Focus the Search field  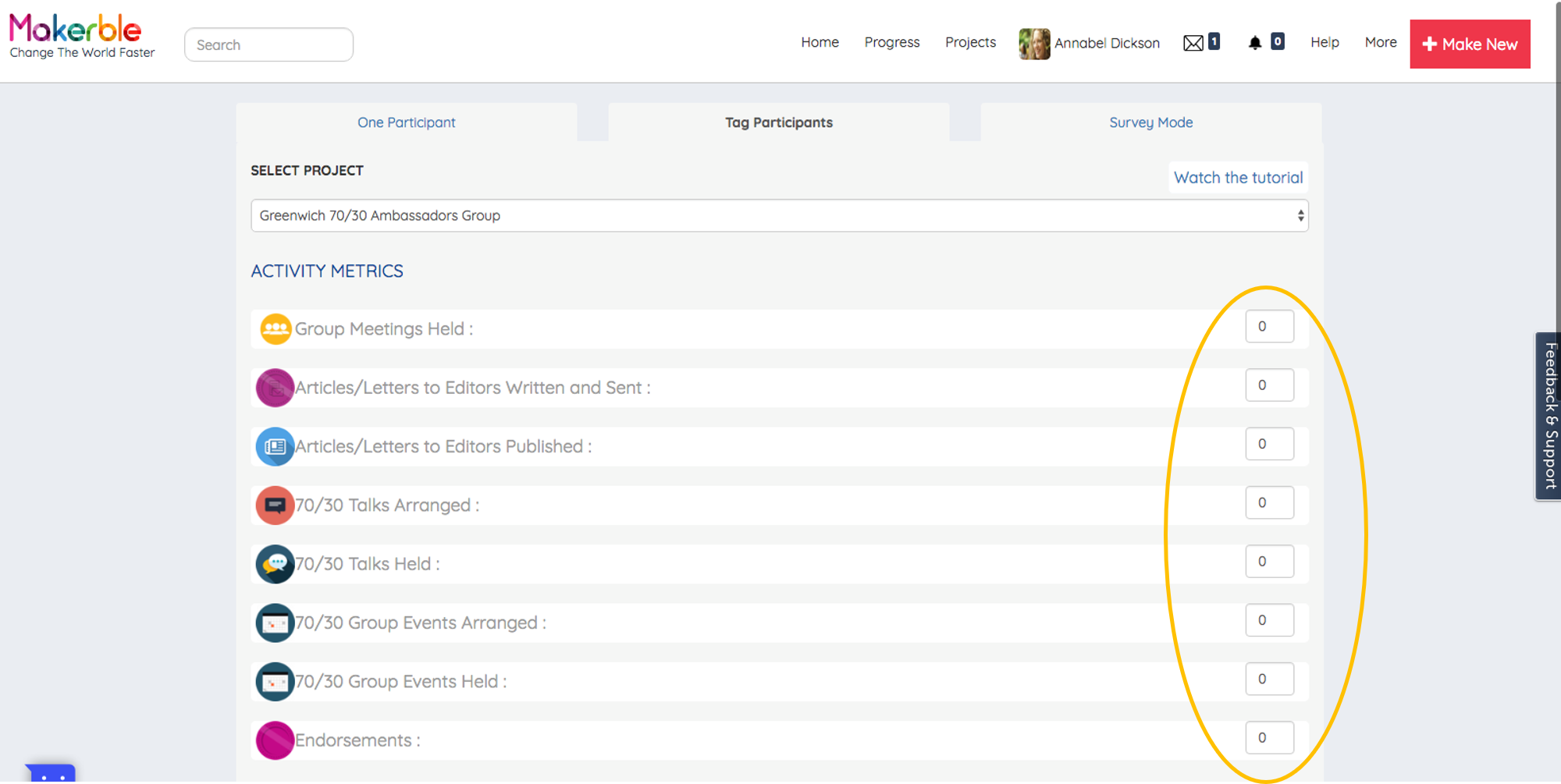click(268, 44)
